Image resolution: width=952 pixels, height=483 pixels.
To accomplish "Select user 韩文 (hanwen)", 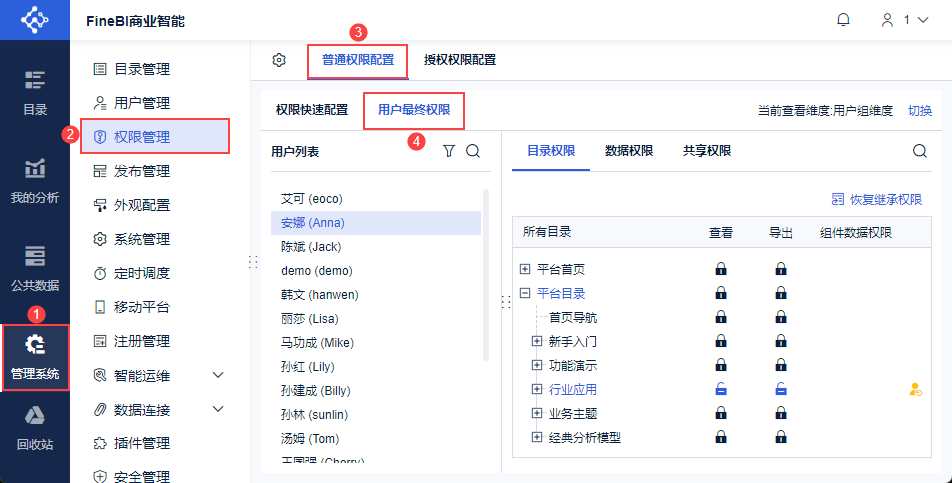I will [376, 295].
